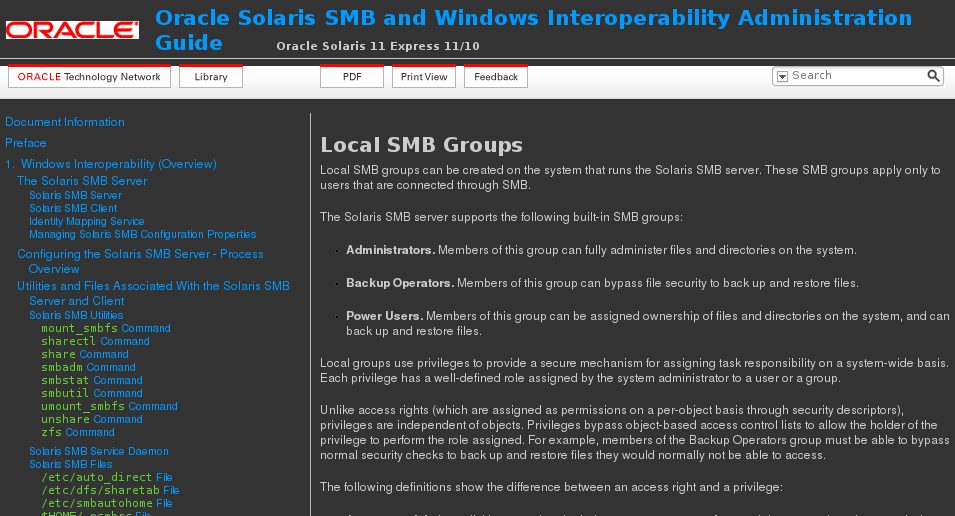
Task: Open The Solaris SMB Server section
Action: 82,181
